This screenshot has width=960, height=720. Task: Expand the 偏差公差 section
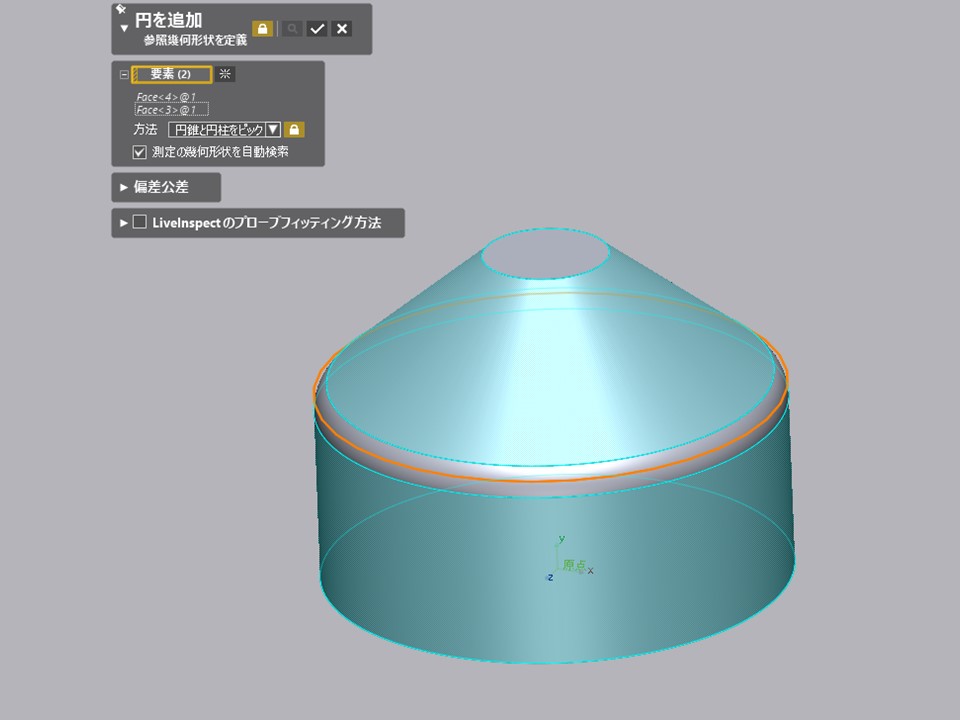[124, 187]
